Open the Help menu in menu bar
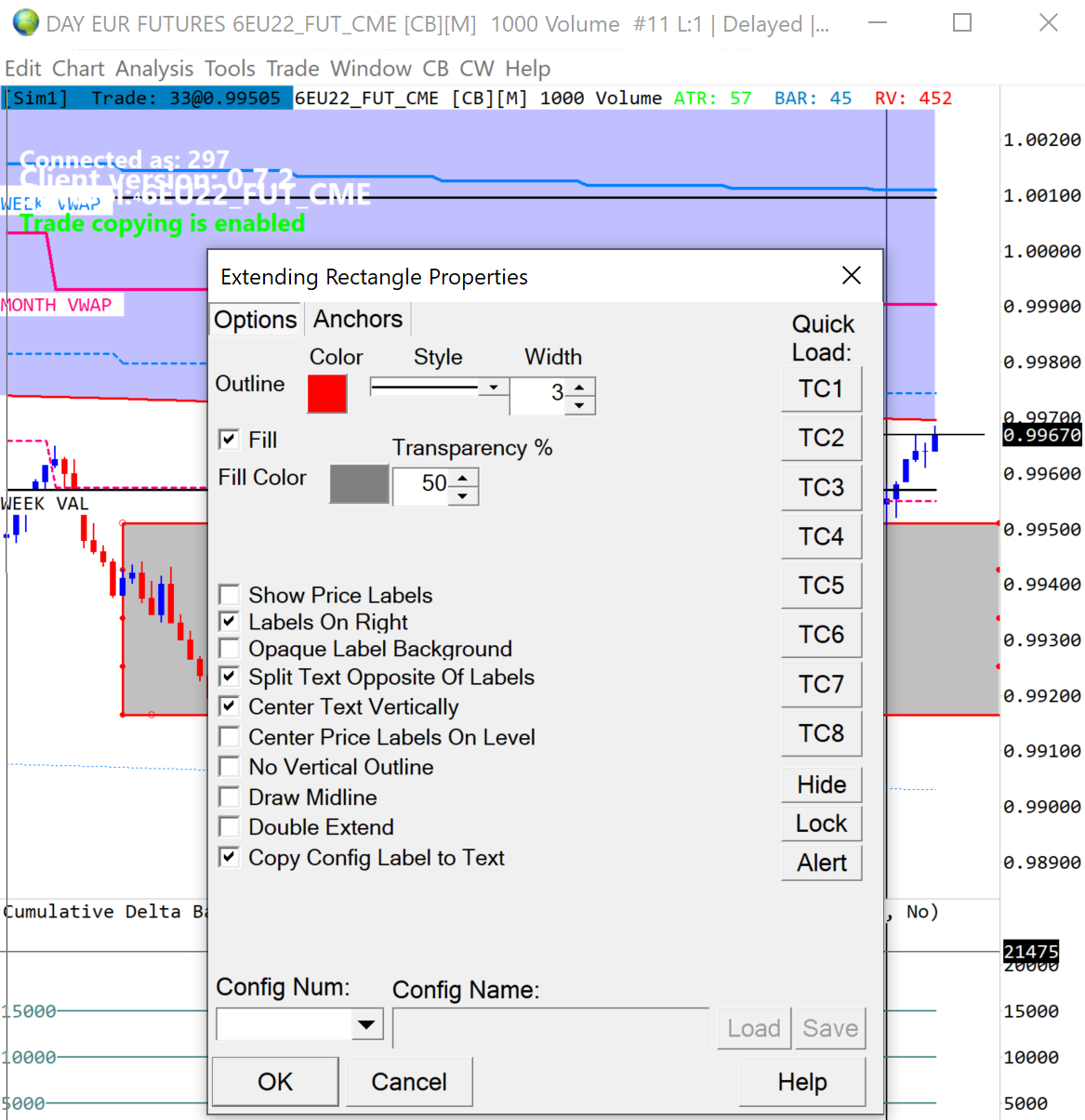Screen dimensions: 1085x1120 coord(528,69)
